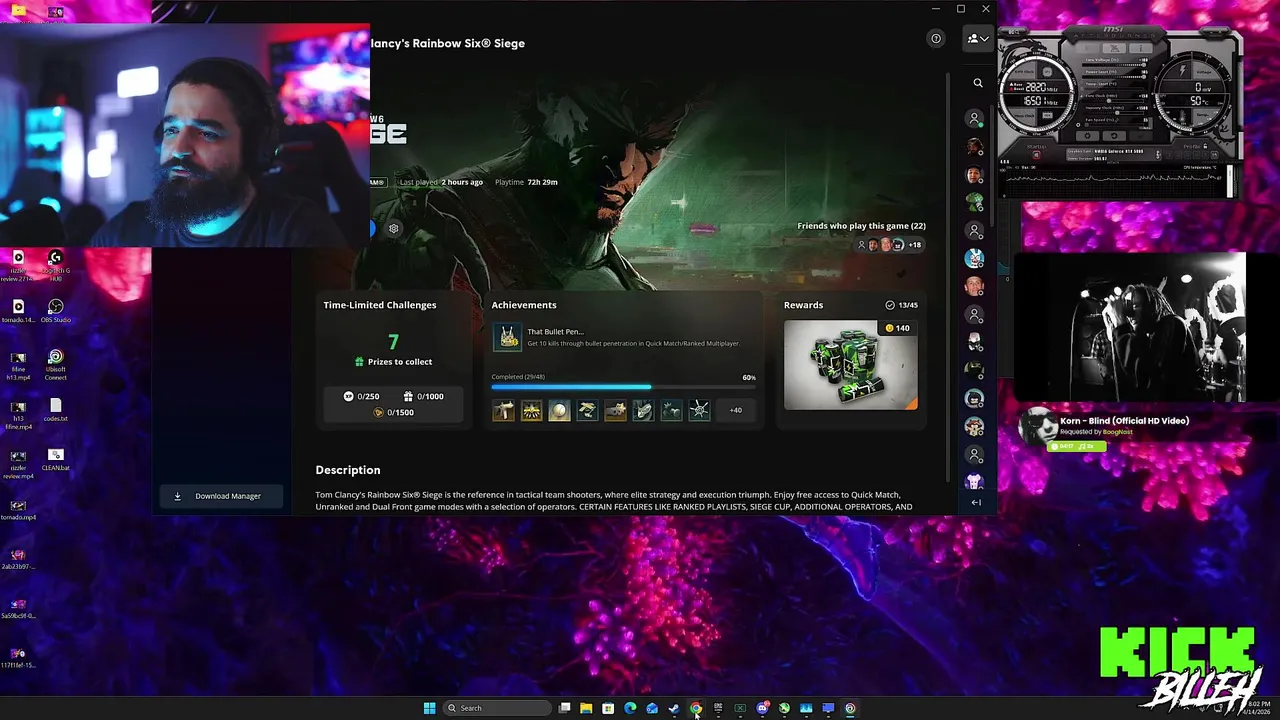
Task: Select CLEAN.bat desktop file
Action: point(55,460)
